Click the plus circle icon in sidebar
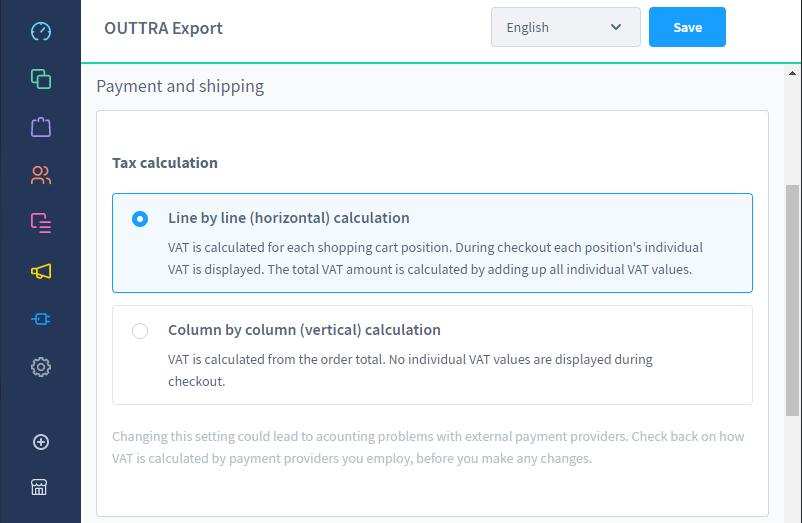Screen dimensions: 802x523 pyautogui.click(x=41, y=442)
